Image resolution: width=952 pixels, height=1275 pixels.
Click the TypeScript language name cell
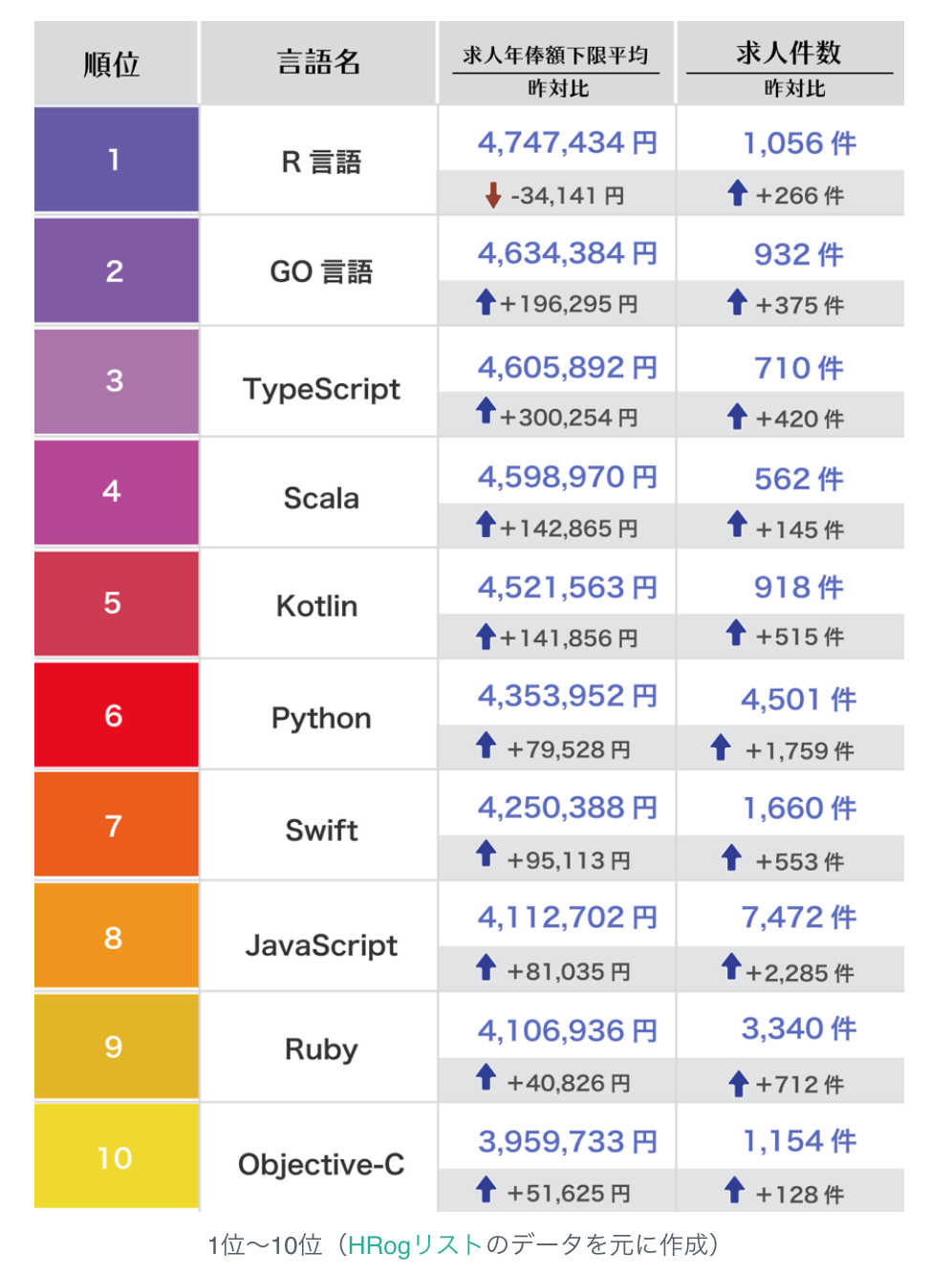point(321,389)
